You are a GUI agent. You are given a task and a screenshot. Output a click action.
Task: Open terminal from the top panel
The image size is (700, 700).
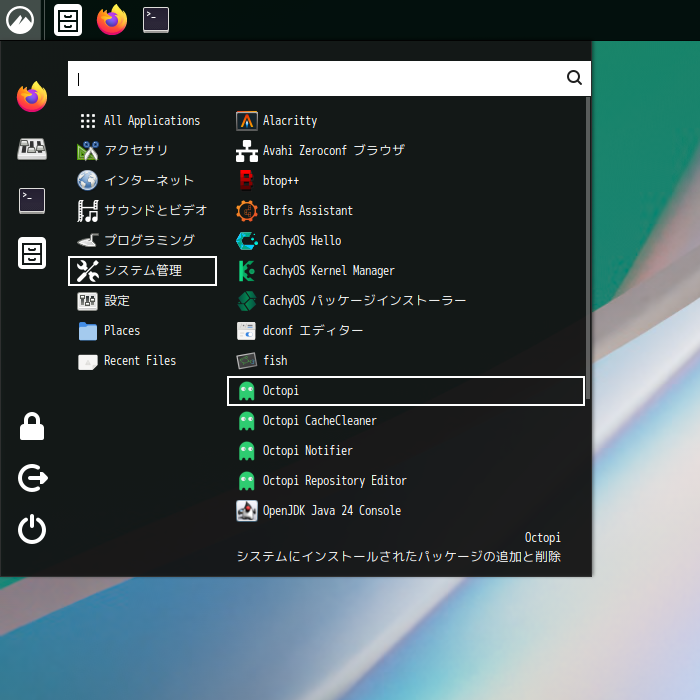coord(156,20)
